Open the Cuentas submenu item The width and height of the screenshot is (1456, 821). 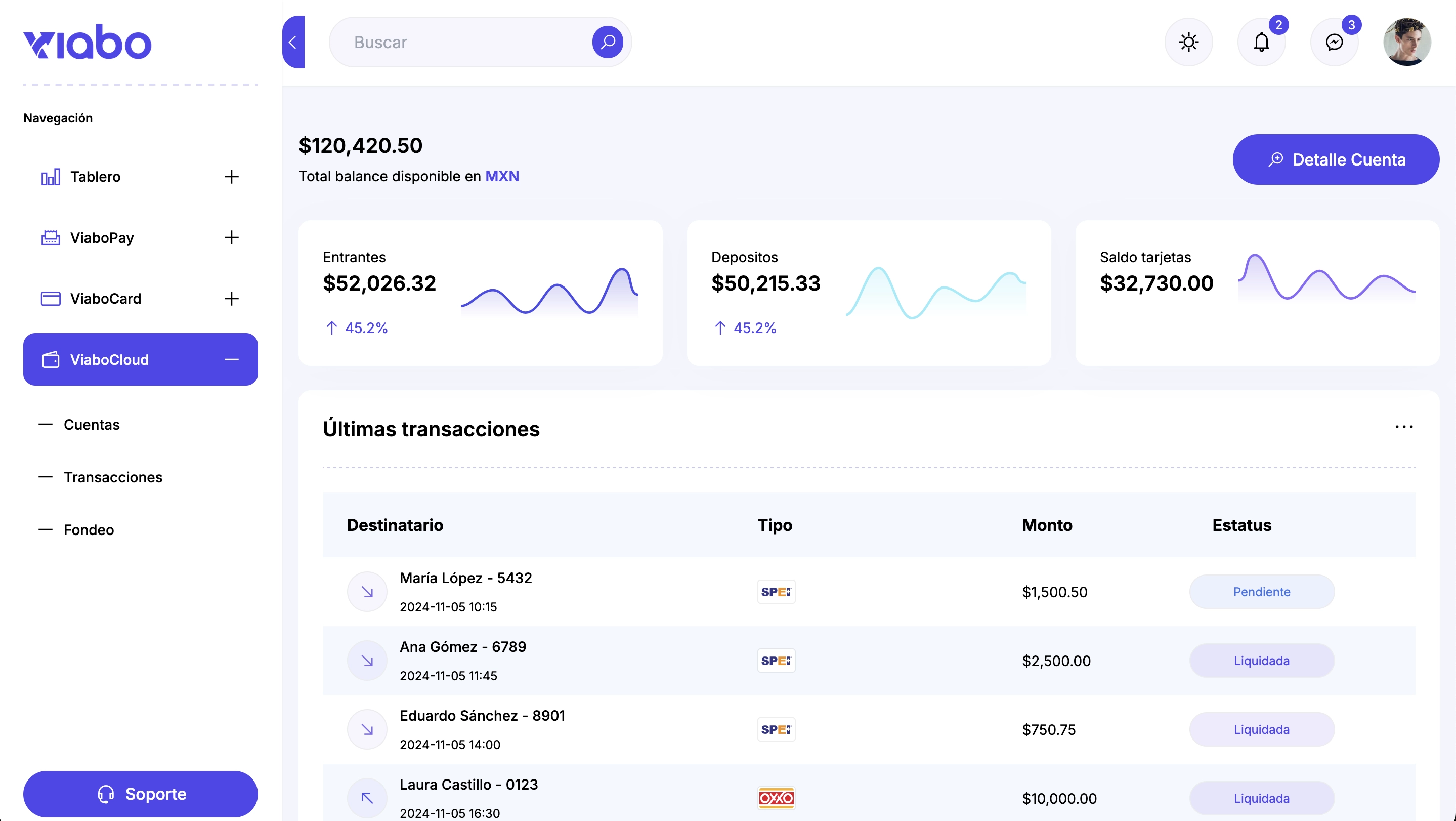(92, 425)
